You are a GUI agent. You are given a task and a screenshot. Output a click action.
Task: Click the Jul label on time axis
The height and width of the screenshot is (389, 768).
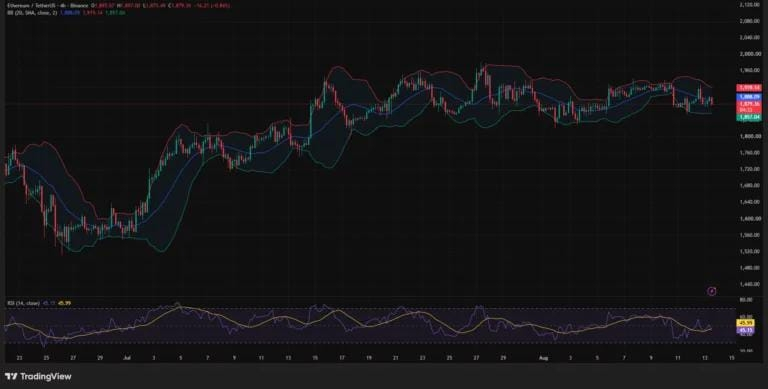pyautogui.click(x=127, y=358)
